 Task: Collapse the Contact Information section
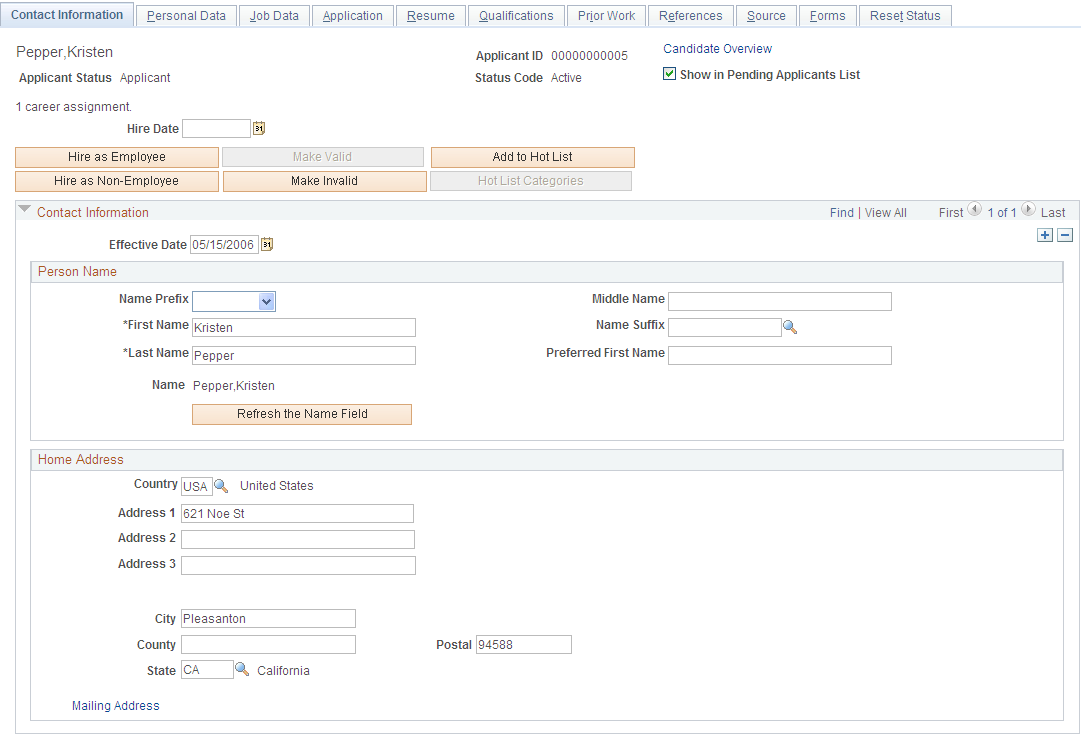(25, 209)
